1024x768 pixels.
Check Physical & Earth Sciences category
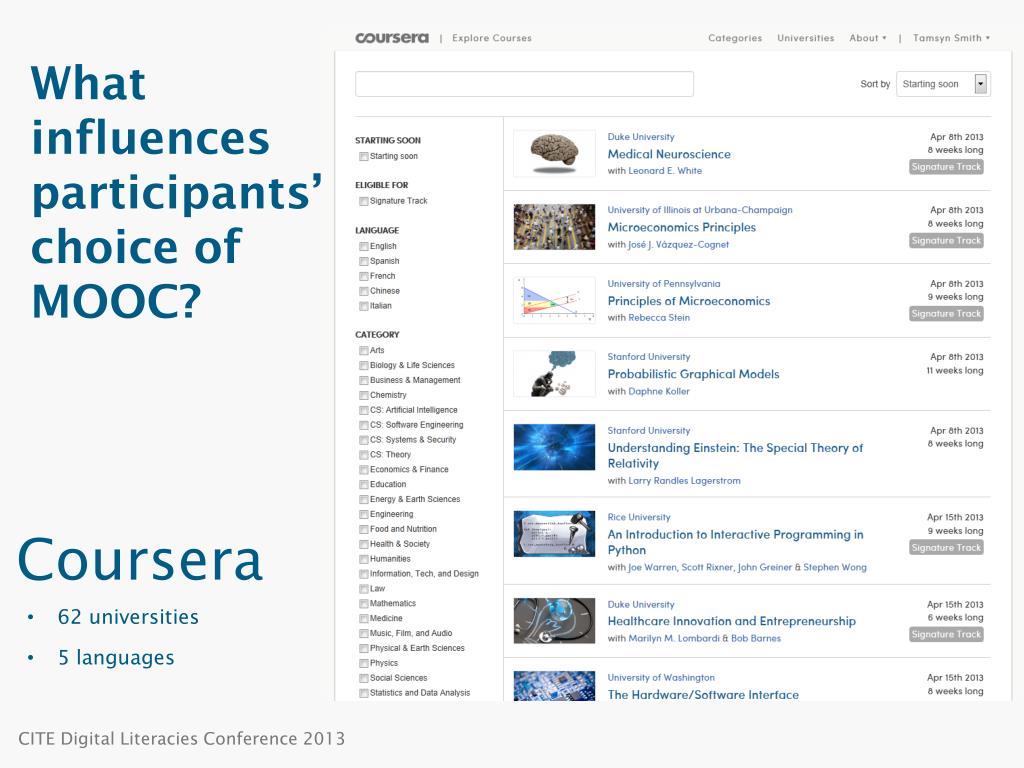363,648
